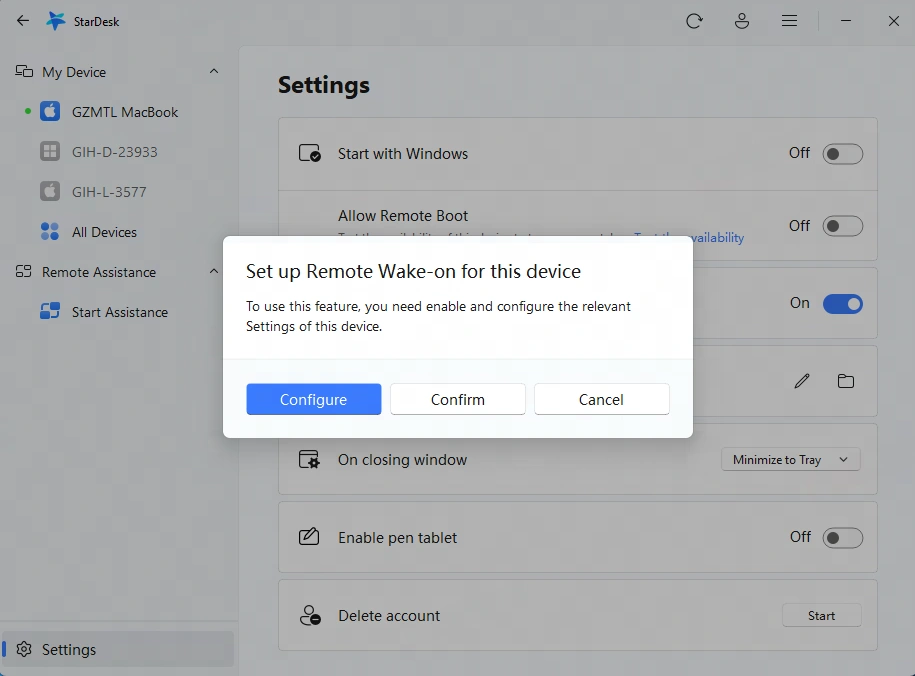Open the user account icon

point(742,21)
